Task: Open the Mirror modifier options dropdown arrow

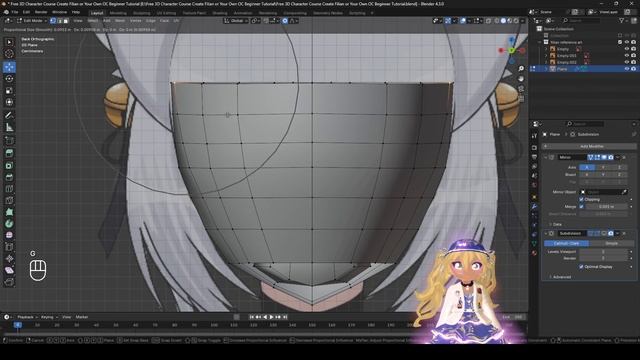Action: [x=618, y=157]
